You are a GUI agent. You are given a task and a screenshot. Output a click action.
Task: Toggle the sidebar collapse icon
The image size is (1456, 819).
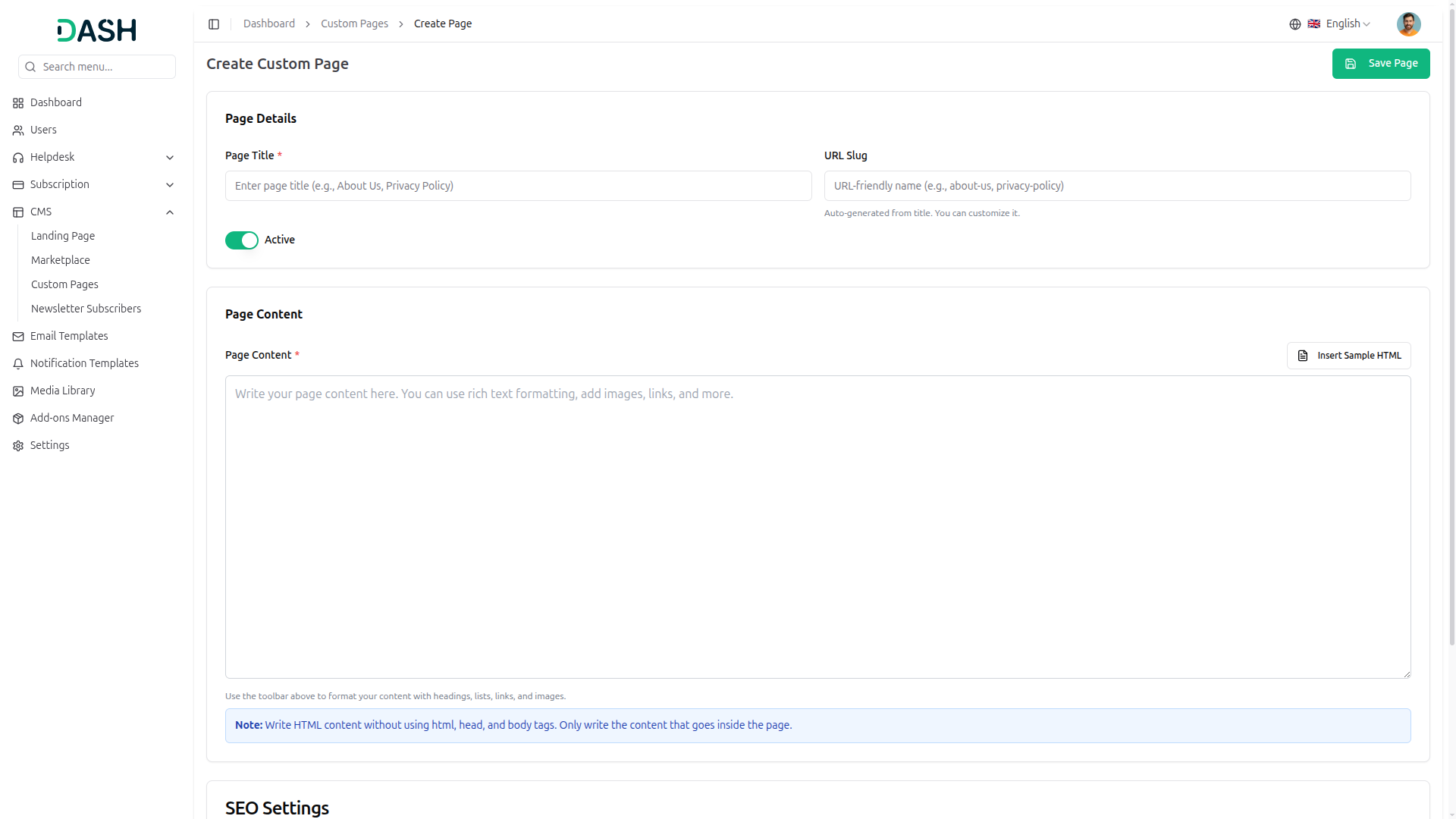(x=214, y=24)
